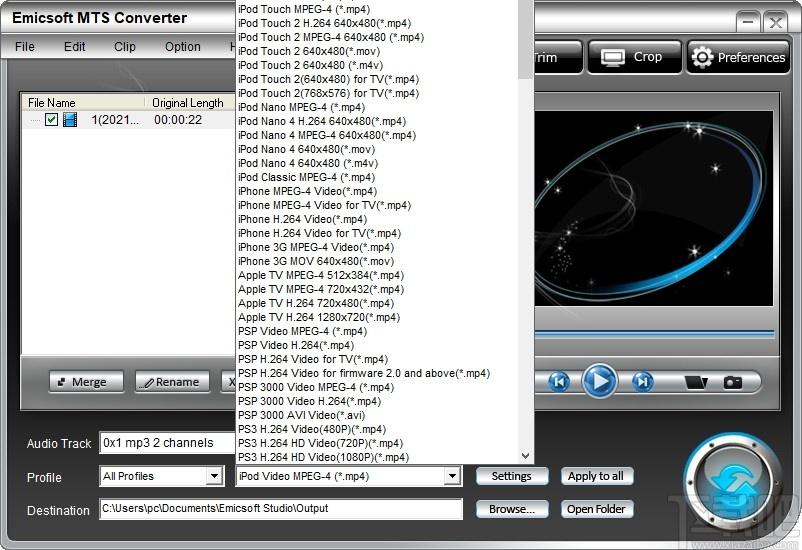Image resolution: width=802 pixels, height=550 pixels.
Task: Click the Open Folder button
Action: pyautogui.click(x=596, y=509)
